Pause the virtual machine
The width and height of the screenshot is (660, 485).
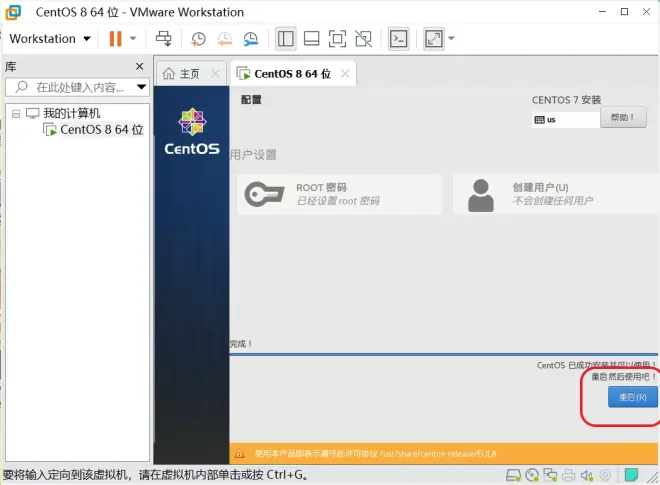pos(115,39)
